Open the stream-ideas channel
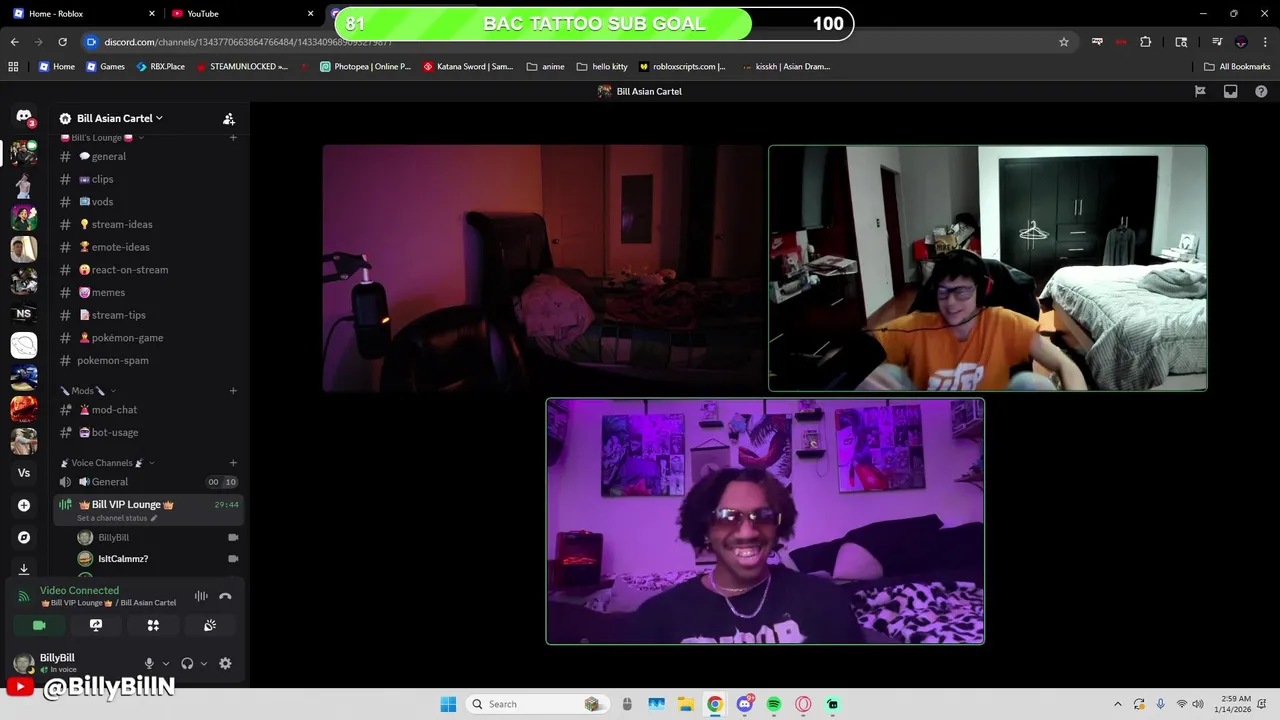The image size is (1280, 720). [148, 224]
